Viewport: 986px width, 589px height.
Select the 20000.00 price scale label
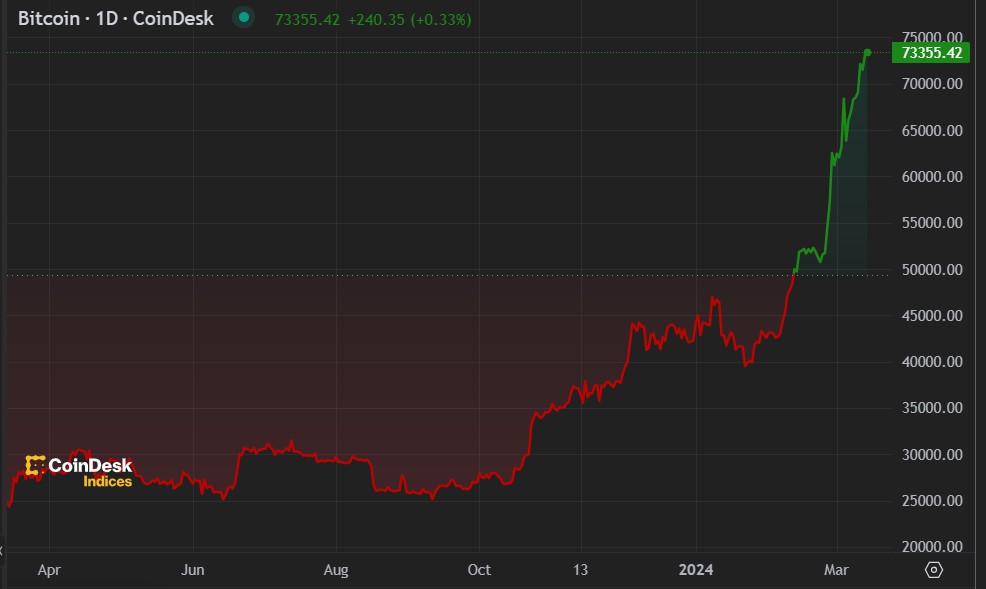(932, 547)
